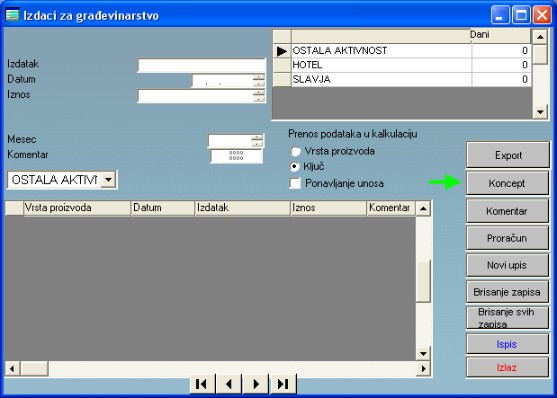
Task: Click the Dani column header
Action: 500,36
